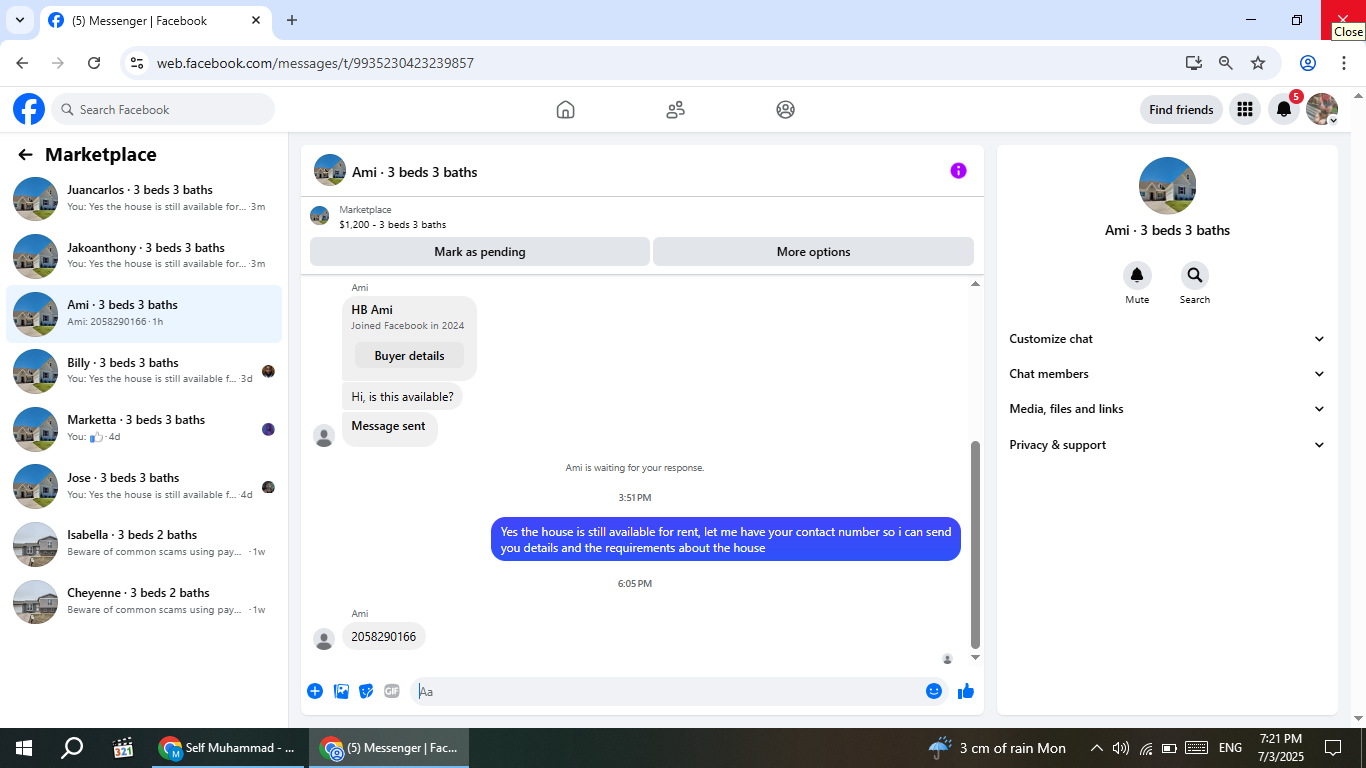Viewport: 1366px width, 768px height.
Task: Open Chrome zoom magnifier icon
Action: pos(1226,63)
